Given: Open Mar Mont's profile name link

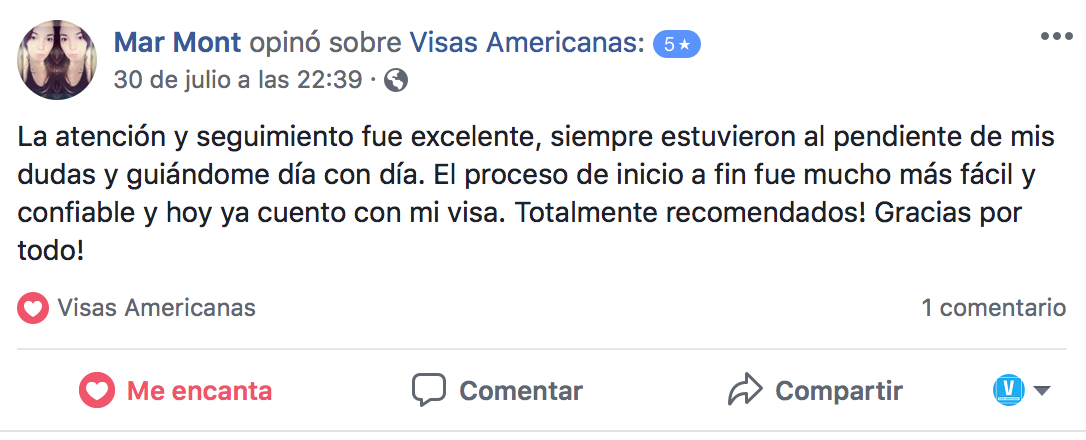Looking at the screenshot, I should click(178, 42).
